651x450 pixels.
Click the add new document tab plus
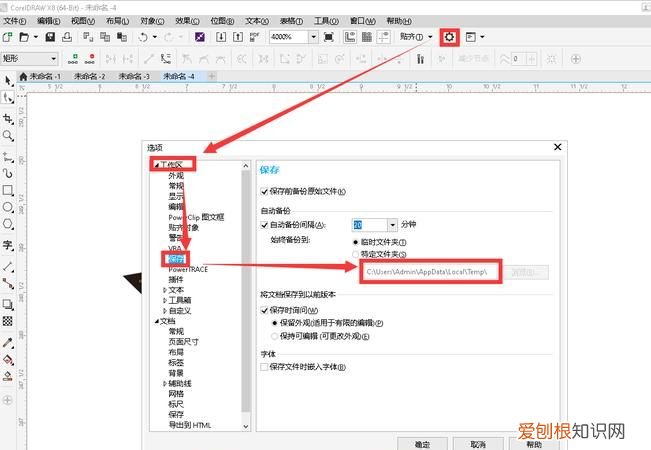click(x=212, y=76)
